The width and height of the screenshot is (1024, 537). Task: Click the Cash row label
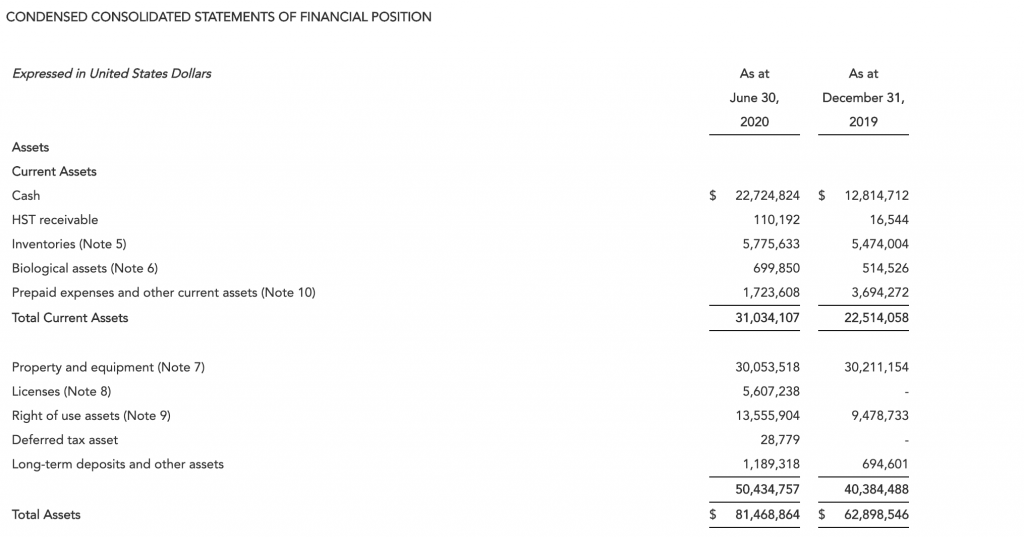coord(26,195)
